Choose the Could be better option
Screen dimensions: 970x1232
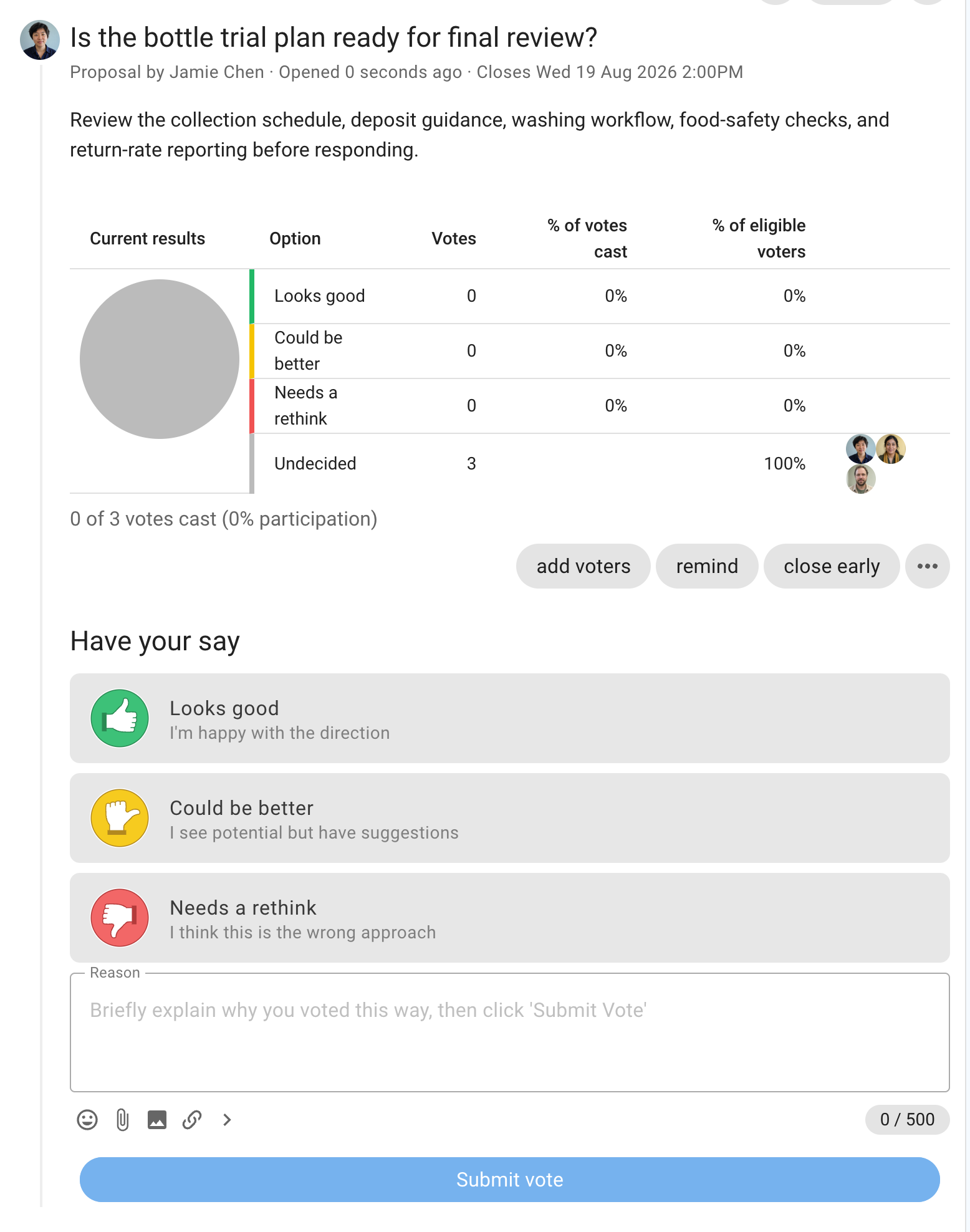(510, 818)
